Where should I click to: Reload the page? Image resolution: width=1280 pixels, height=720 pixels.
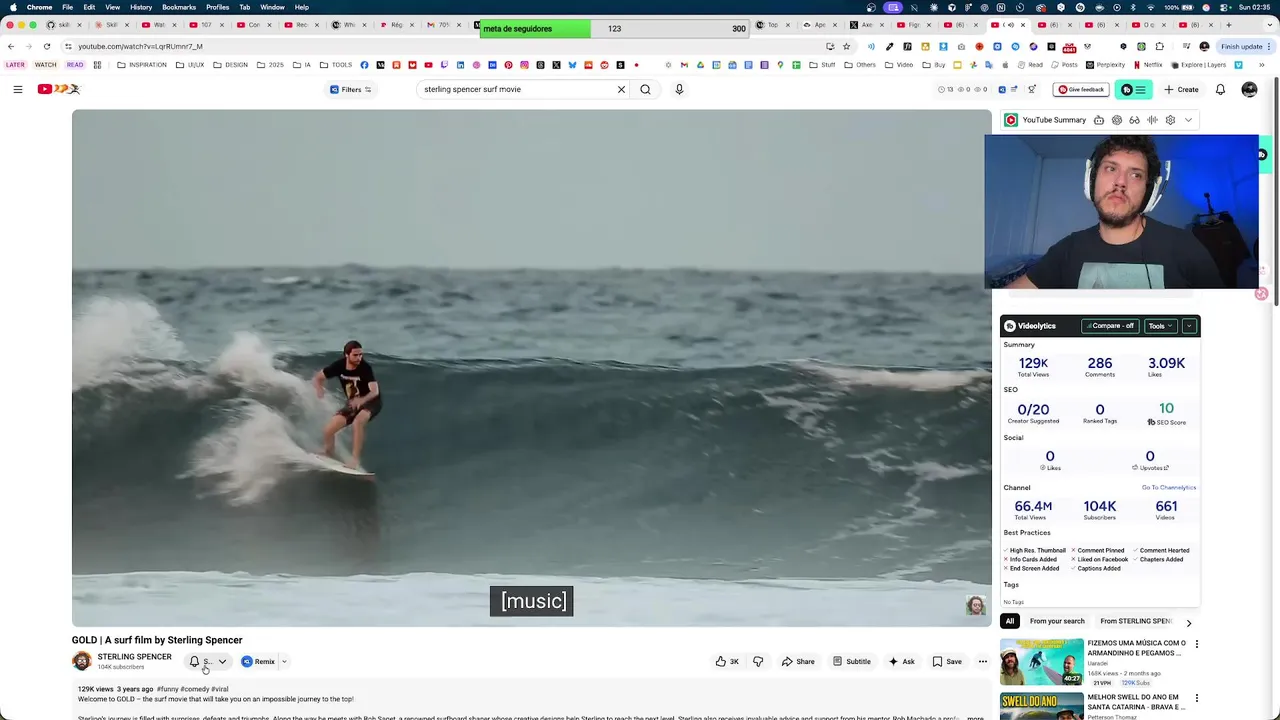(x=47, y=46)
